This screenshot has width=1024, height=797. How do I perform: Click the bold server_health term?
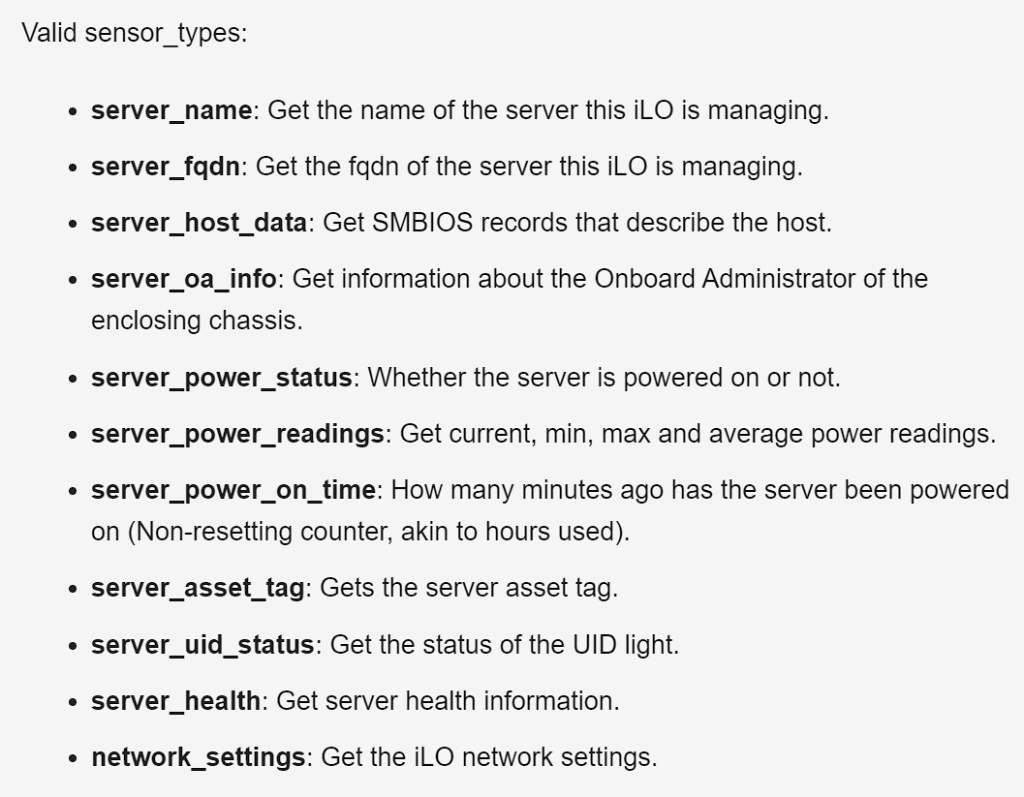(x=175, y=701)
